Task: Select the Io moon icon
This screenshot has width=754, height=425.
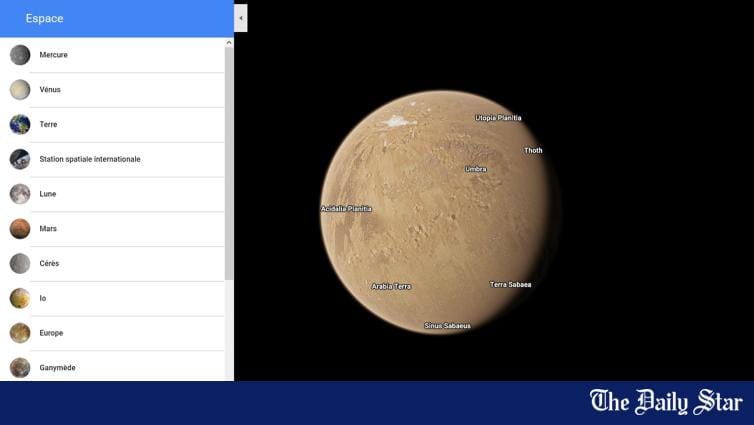Action: click(x=20, y=298)
